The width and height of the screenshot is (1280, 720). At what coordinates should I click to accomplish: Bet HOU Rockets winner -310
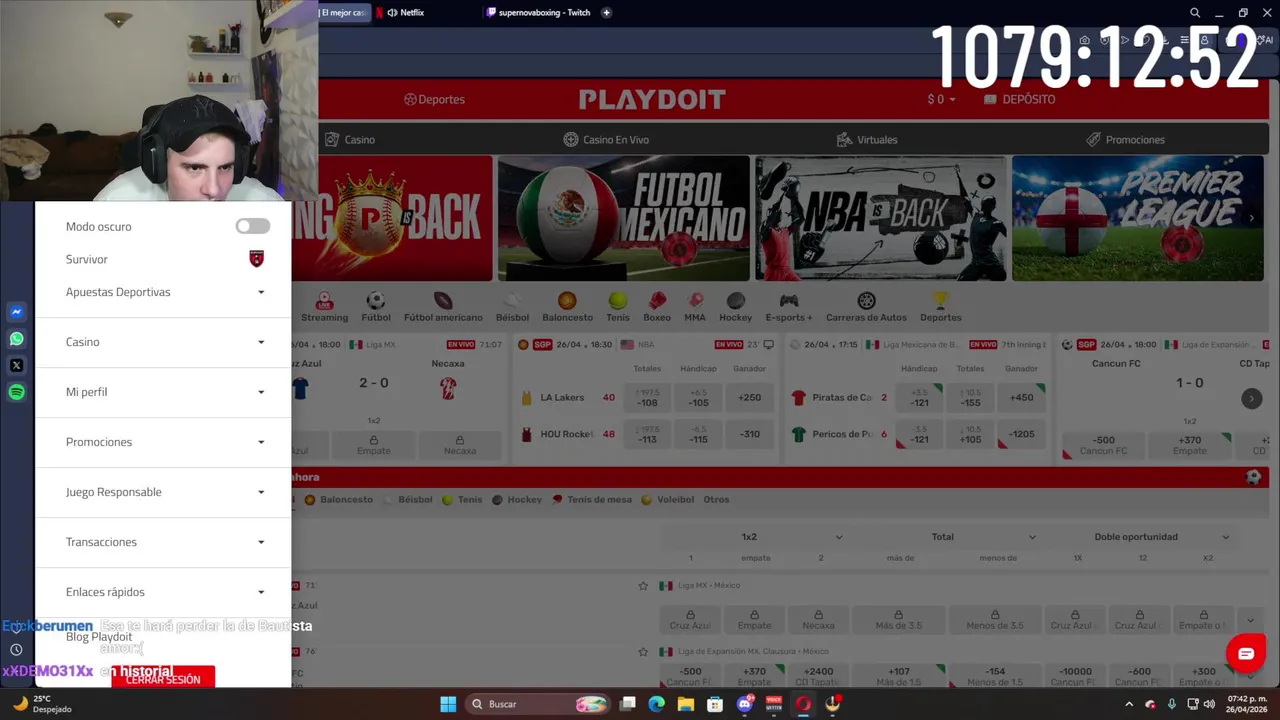(x=749, y=435)
